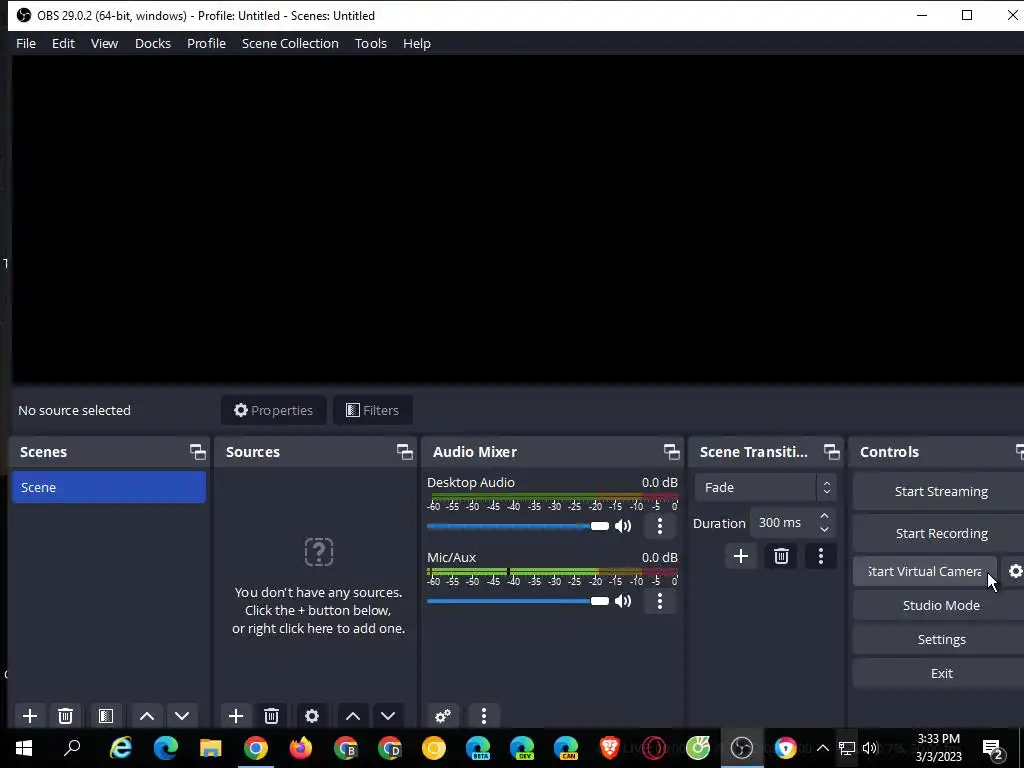The width and height of the screenshot is (1024, 768).
Task: Mute Desktop Audio speaker icon
Action: pos(623,526)
